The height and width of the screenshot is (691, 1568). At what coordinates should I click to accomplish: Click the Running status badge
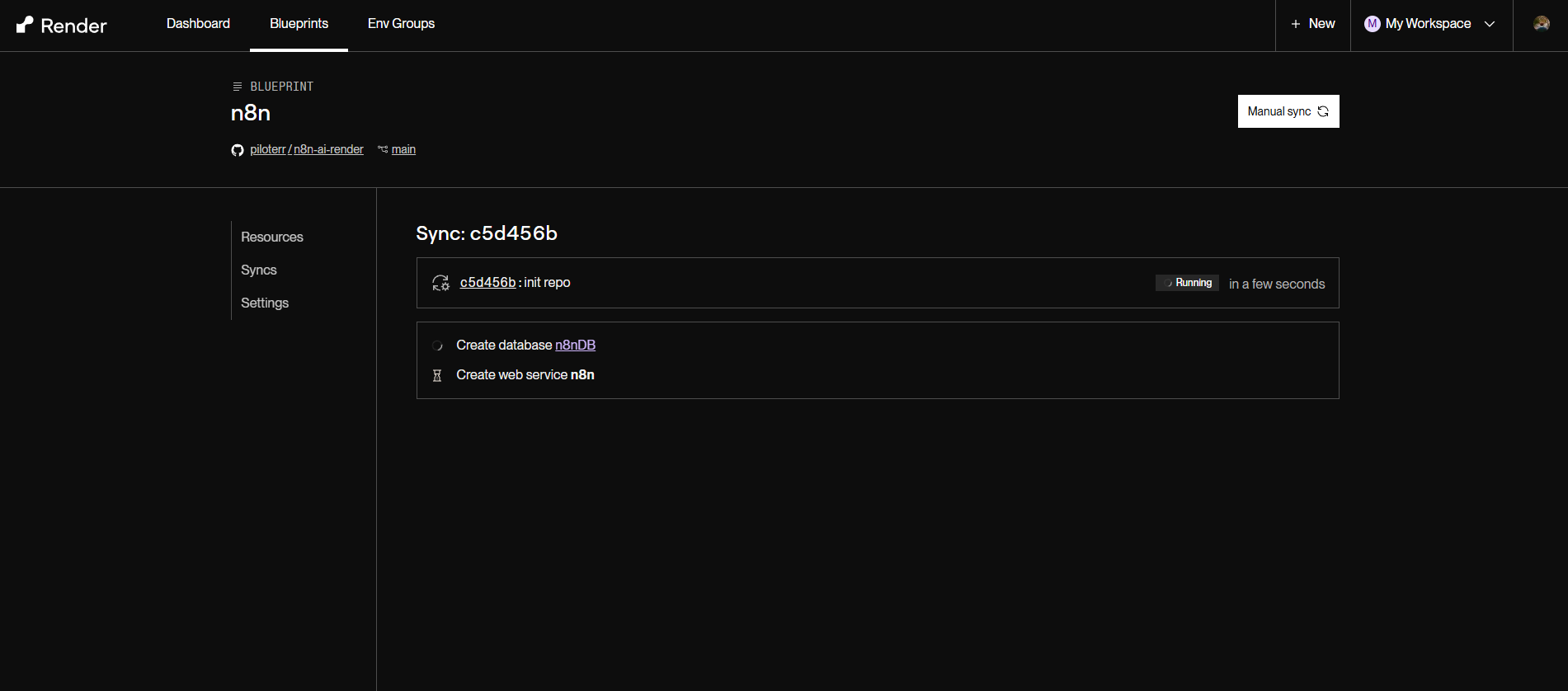point(1187,283)
